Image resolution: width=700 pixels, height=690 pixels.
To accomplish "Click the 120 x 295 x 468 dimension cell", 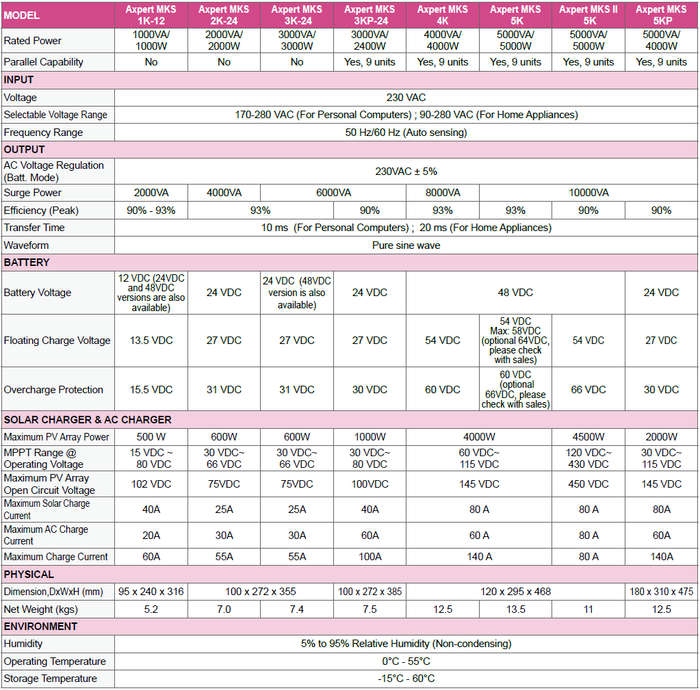I will (515, 592).
